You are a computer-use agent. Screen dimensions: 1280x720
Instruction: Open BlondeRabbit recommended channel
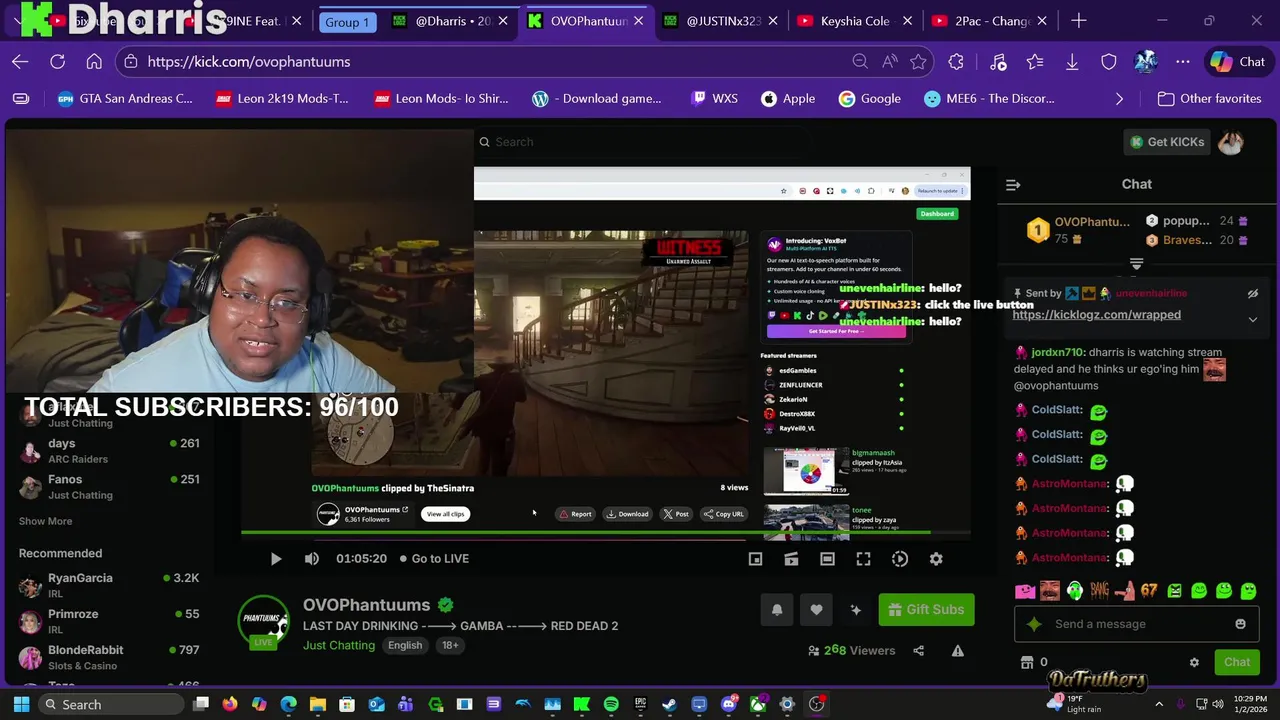tap(108, 658)
